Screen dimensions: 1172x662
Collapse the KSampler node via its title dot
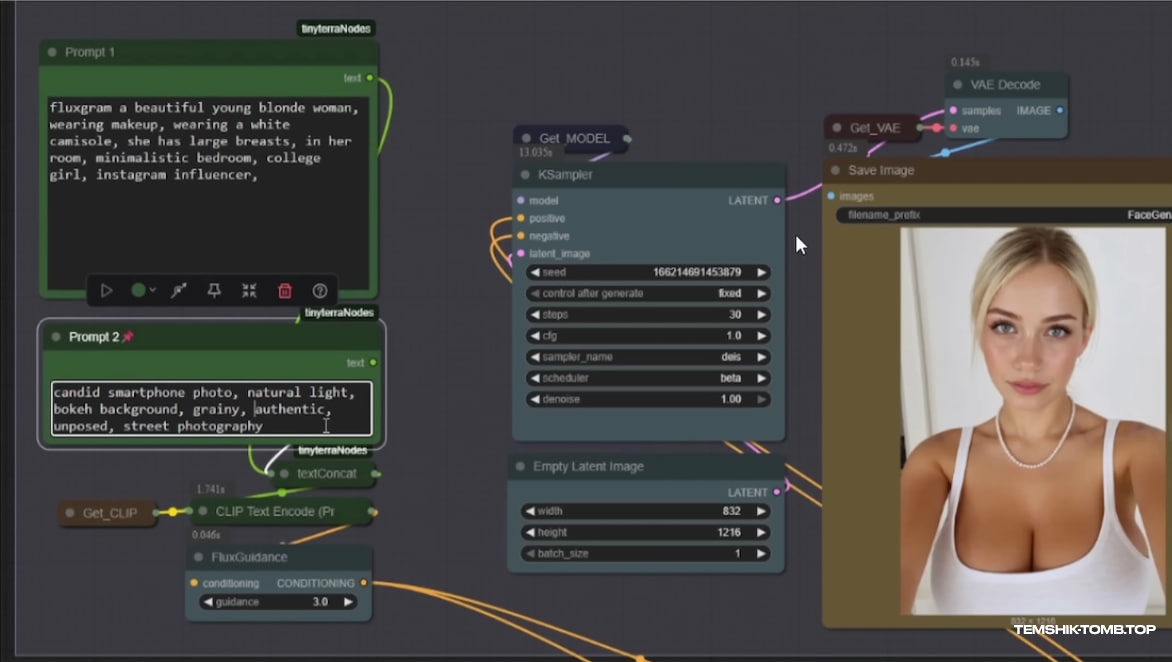coord(525,175)
